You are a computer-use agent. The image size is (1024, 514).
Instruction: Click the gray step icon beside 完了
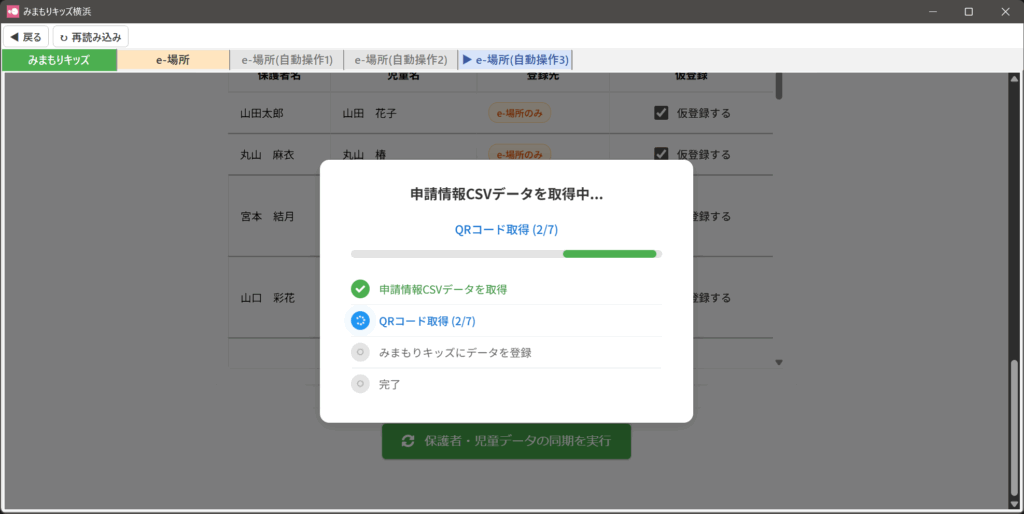click(x=360, y=384)
